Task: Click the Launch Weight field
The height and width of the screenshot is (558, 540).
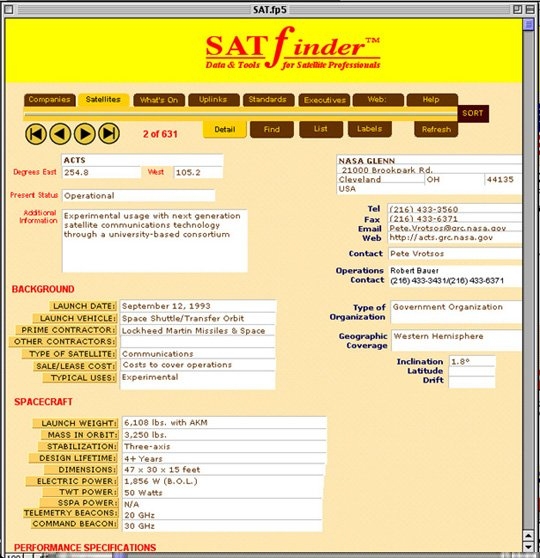Action: click(224, 423)
